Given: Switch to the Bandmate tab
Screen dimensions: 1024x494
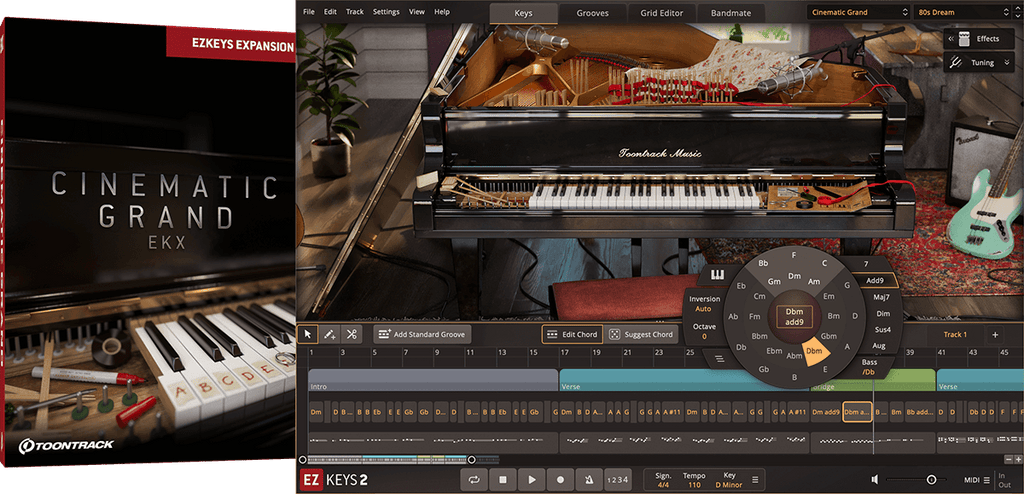Looking at the screenshot, I should click(731, 13).
